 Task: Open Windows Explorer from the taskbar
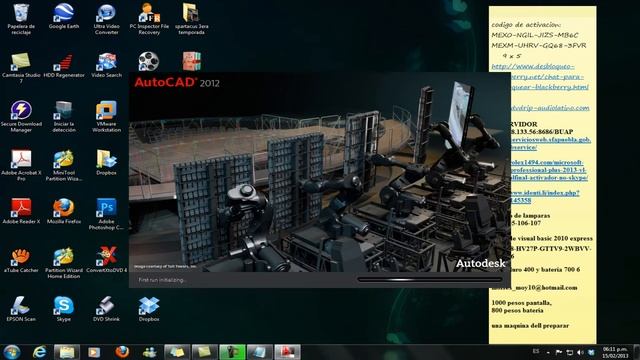click(67, 352)
